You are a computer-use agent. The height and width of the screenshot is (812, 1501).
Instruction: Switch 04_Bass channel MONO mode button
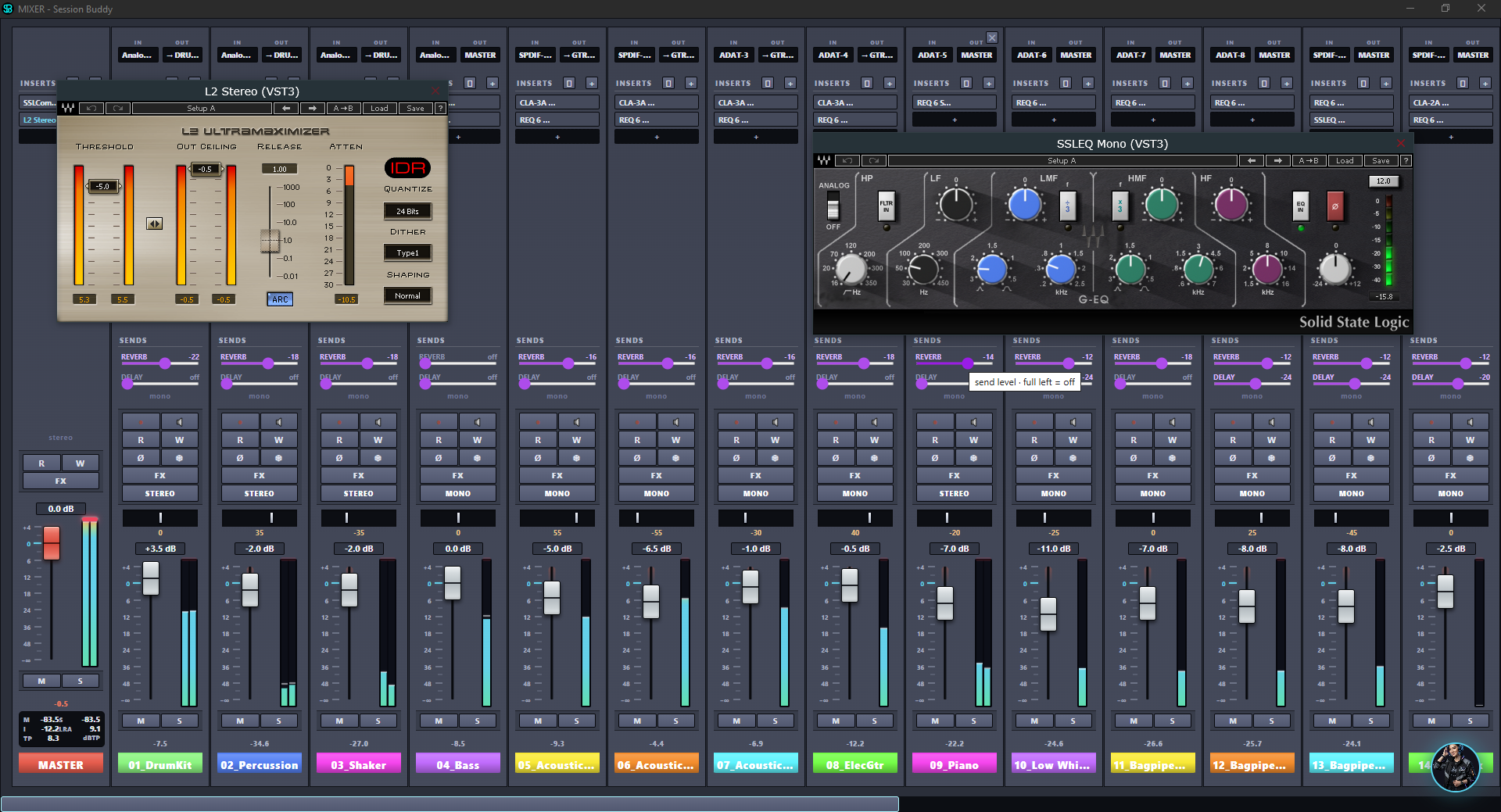[458, 494]
